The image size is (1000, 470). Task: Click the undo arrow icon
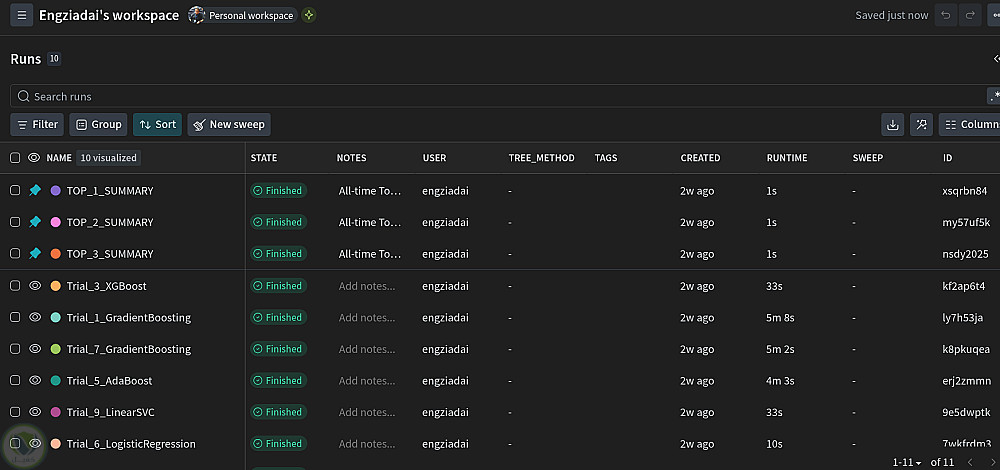click(945, 15)
